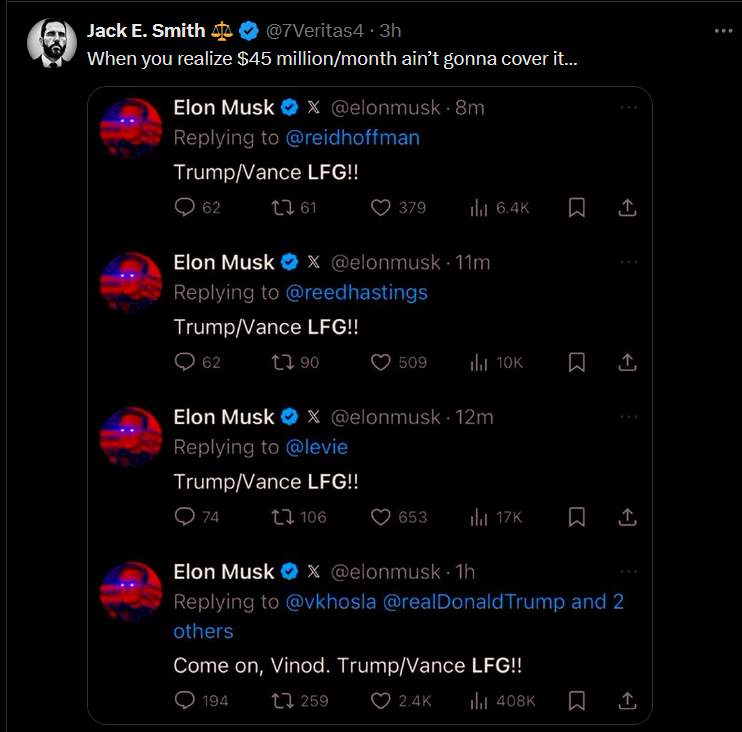Open the more options menu on Jack E. Smith's post
Image resolution: width=742 pixels, height=732 pixels.
tap(723, 31)
